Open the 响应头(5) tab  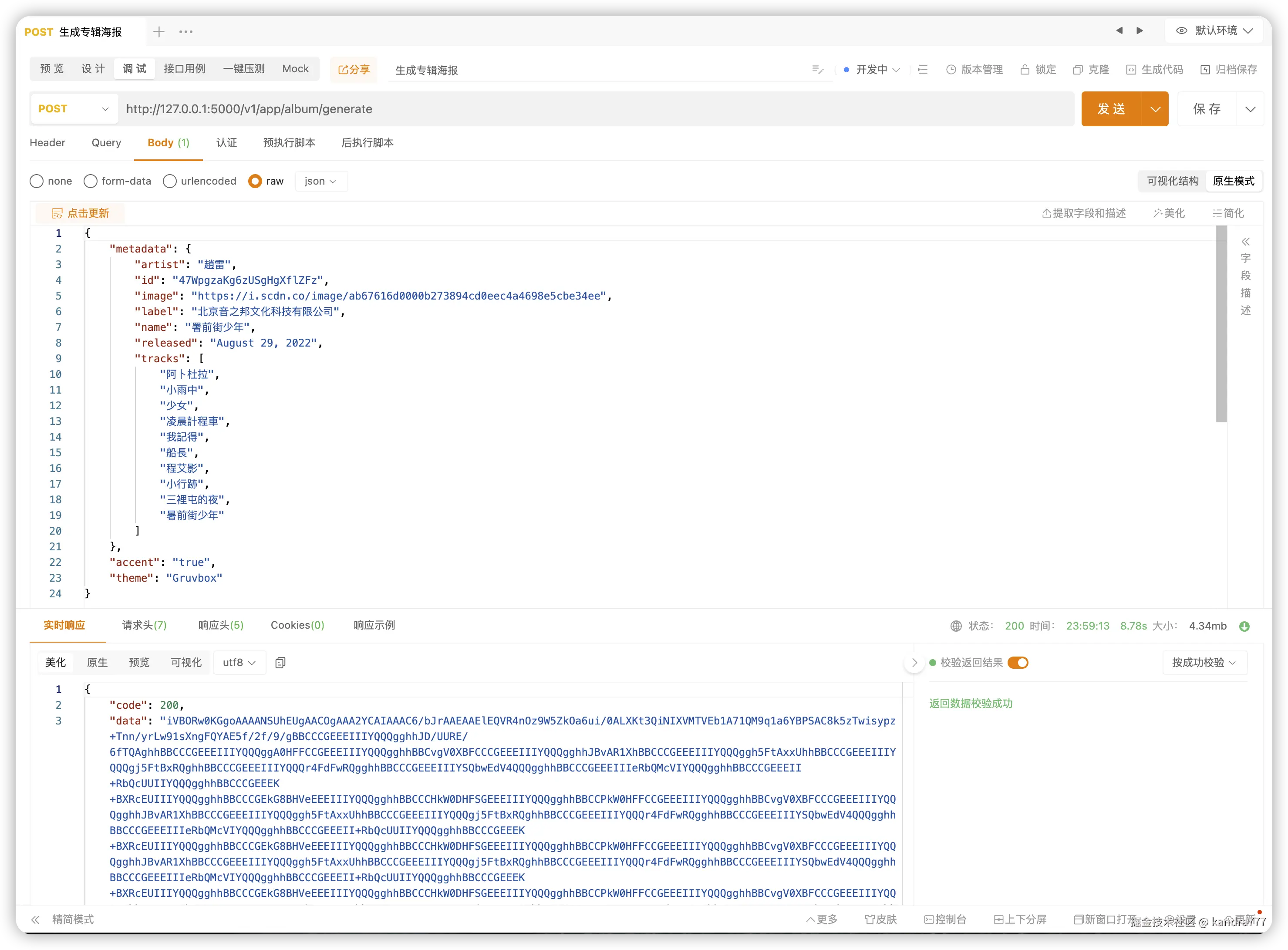(x=221, y=625)
